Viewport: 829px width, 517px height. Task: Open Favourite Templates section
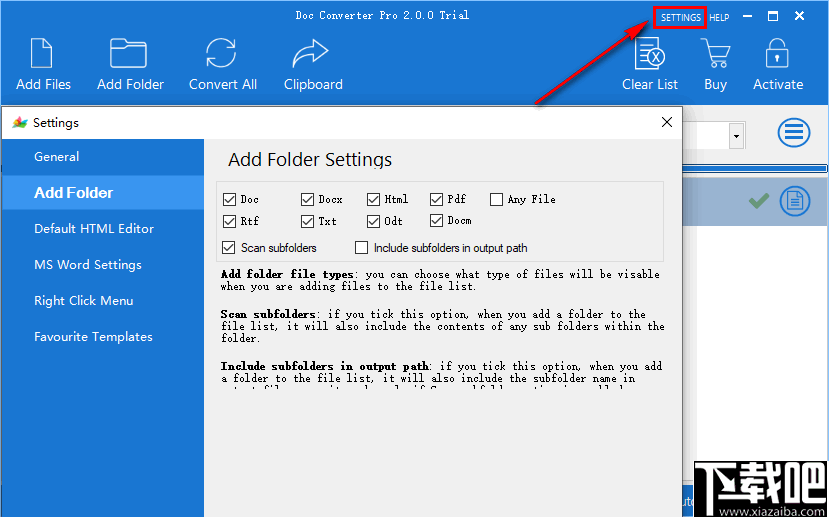[x=103, y=337]
